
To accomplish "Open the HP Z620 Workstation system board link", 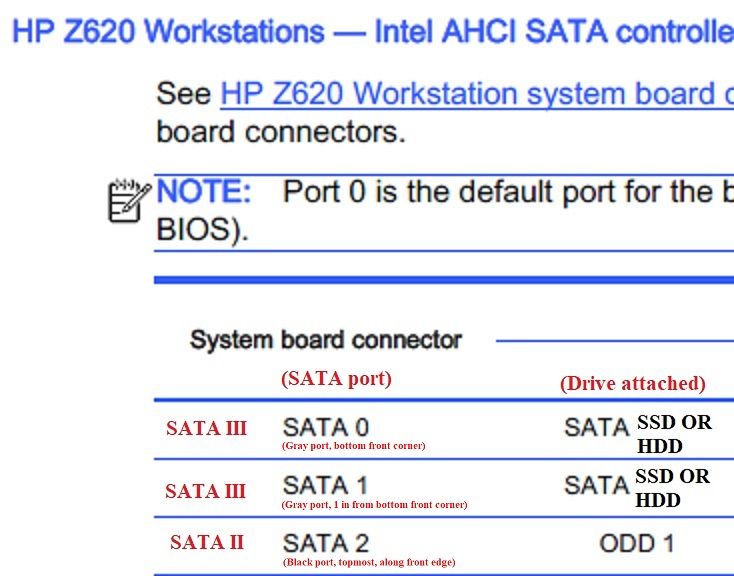I will click(x=477, y=95).
